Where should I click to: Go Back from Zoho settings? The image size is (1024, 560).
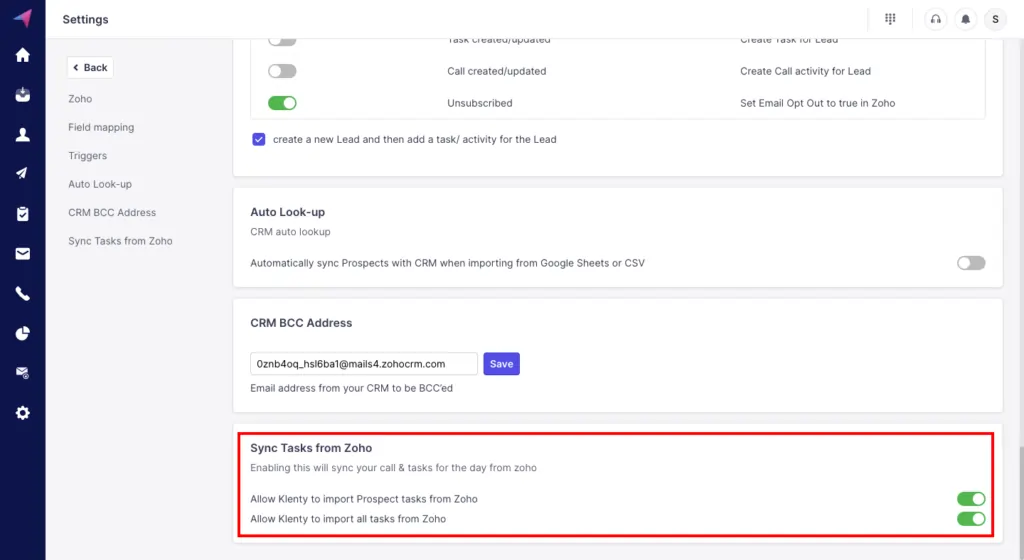pyautogui.click(x=90, y=67)
